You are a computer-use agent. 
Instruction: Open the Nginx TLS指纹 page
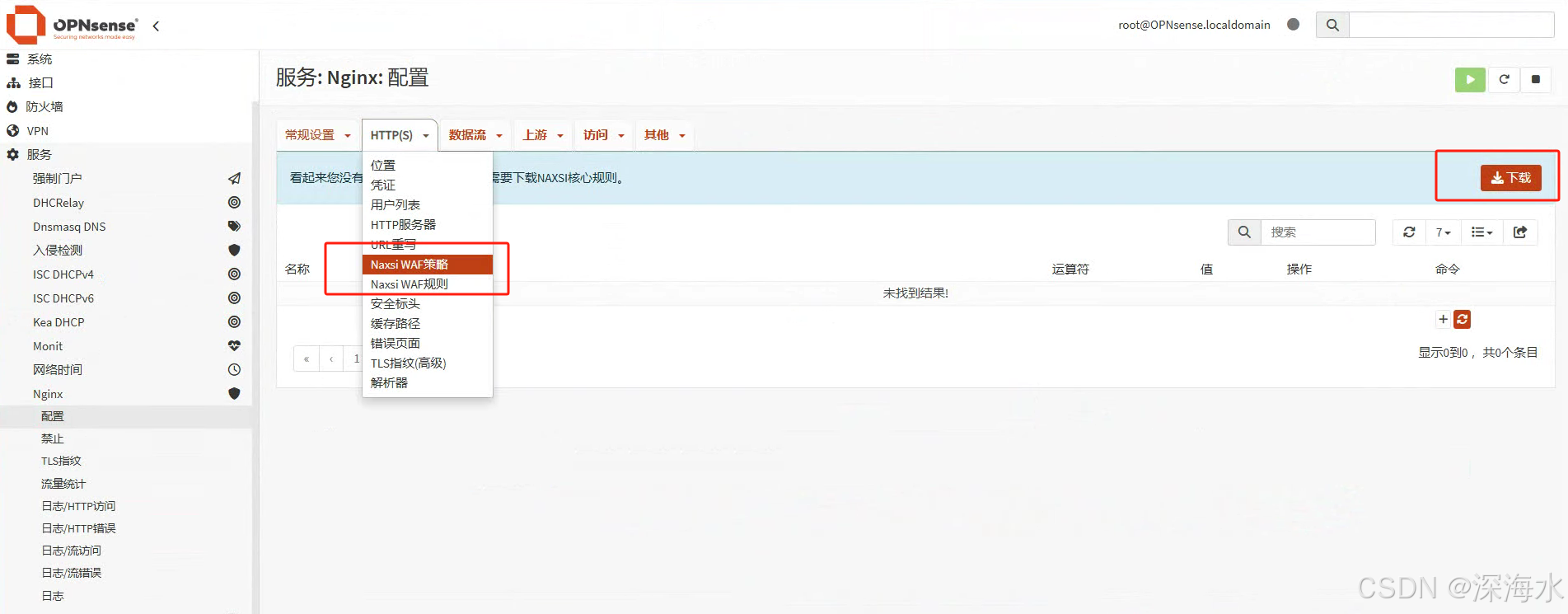[x=62, y=461]
